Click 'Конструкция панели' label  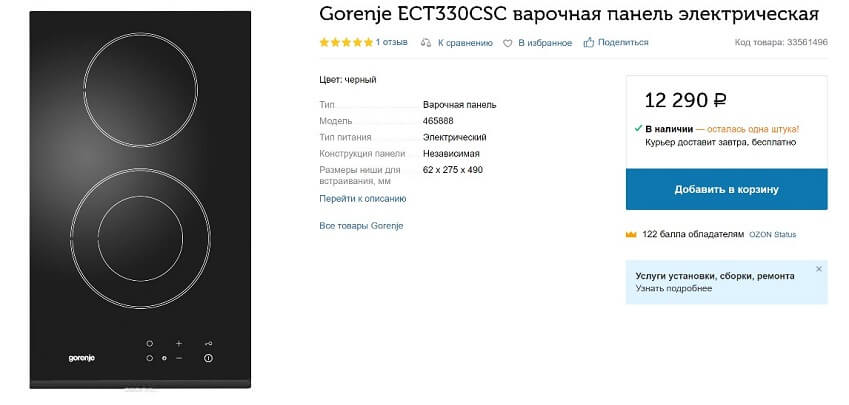(x=362, y=153)
